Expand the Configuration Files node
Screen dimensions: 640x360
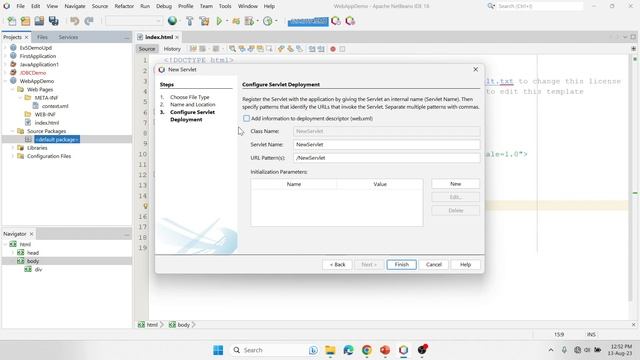[13, 156]
